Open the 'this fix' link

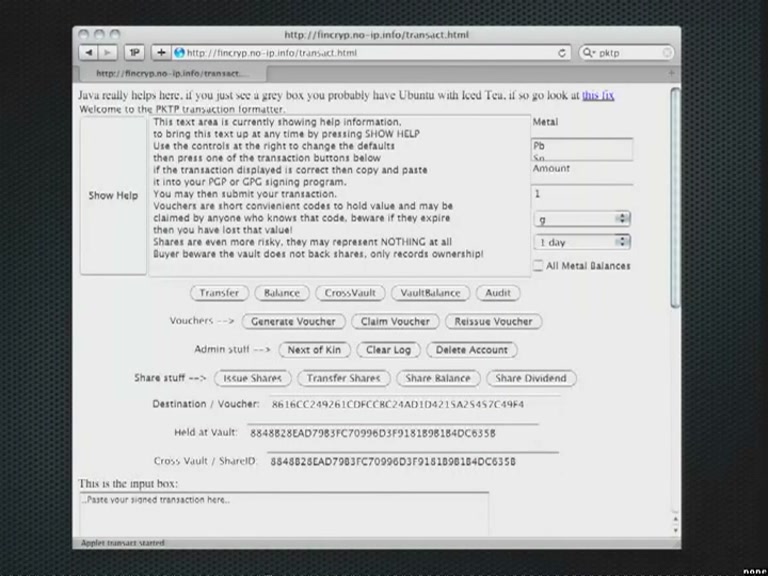(x=598, y=95)
